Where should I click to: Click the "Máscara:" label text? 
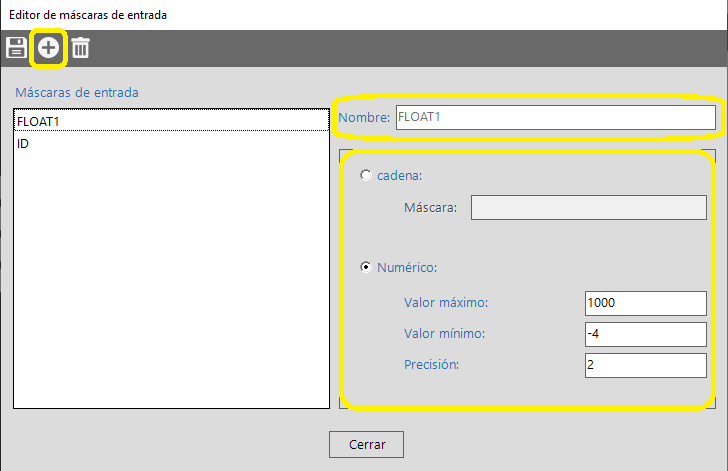tap(430, 207)
